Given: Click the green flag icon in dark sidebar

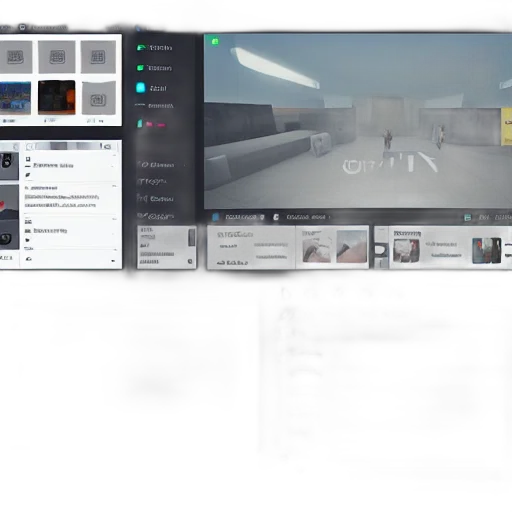Looking at the screenshot, I should [141, 48].
